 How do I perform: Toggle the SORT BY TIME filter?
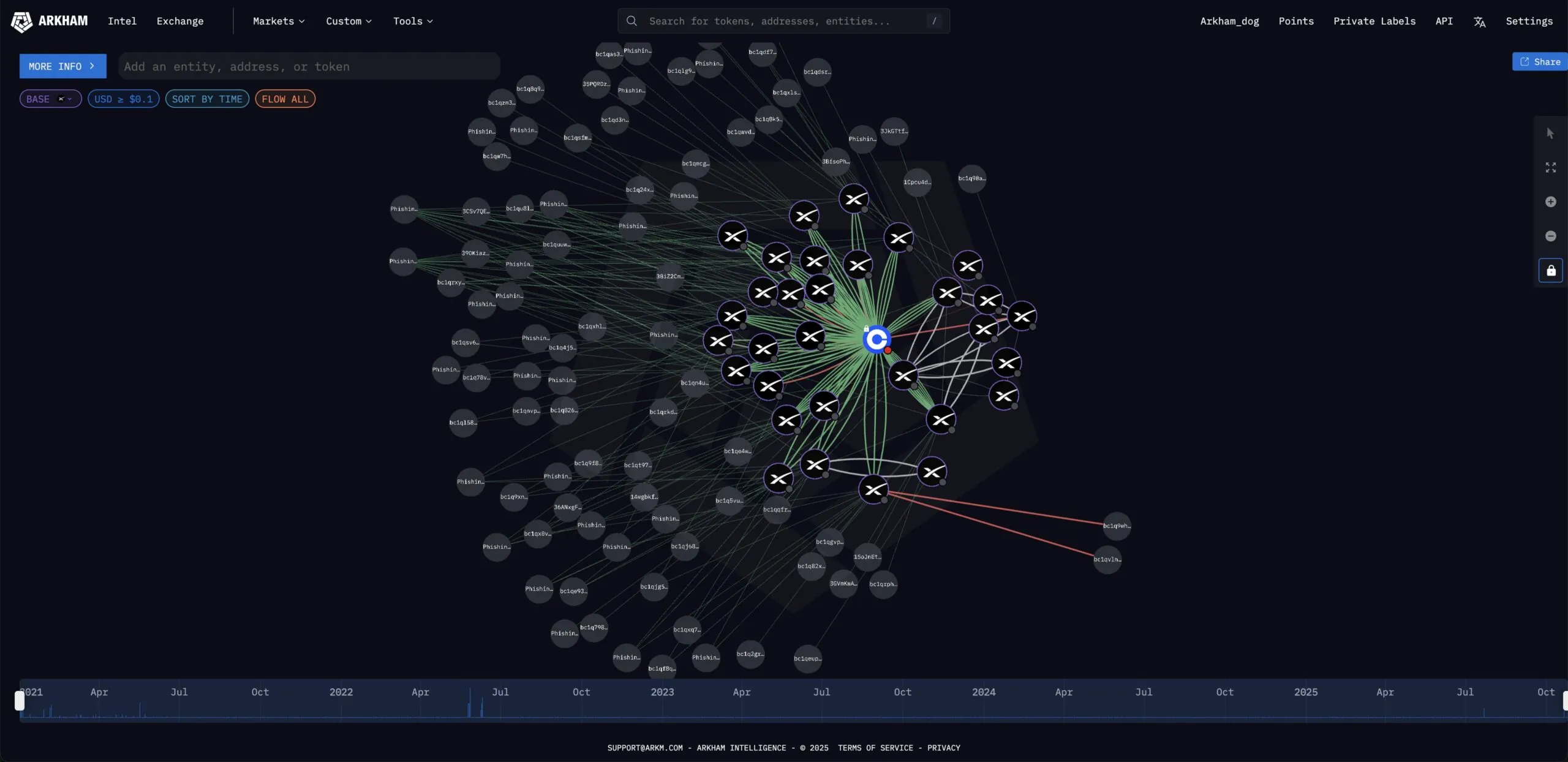pyautogui.click(x=207, y=99)
